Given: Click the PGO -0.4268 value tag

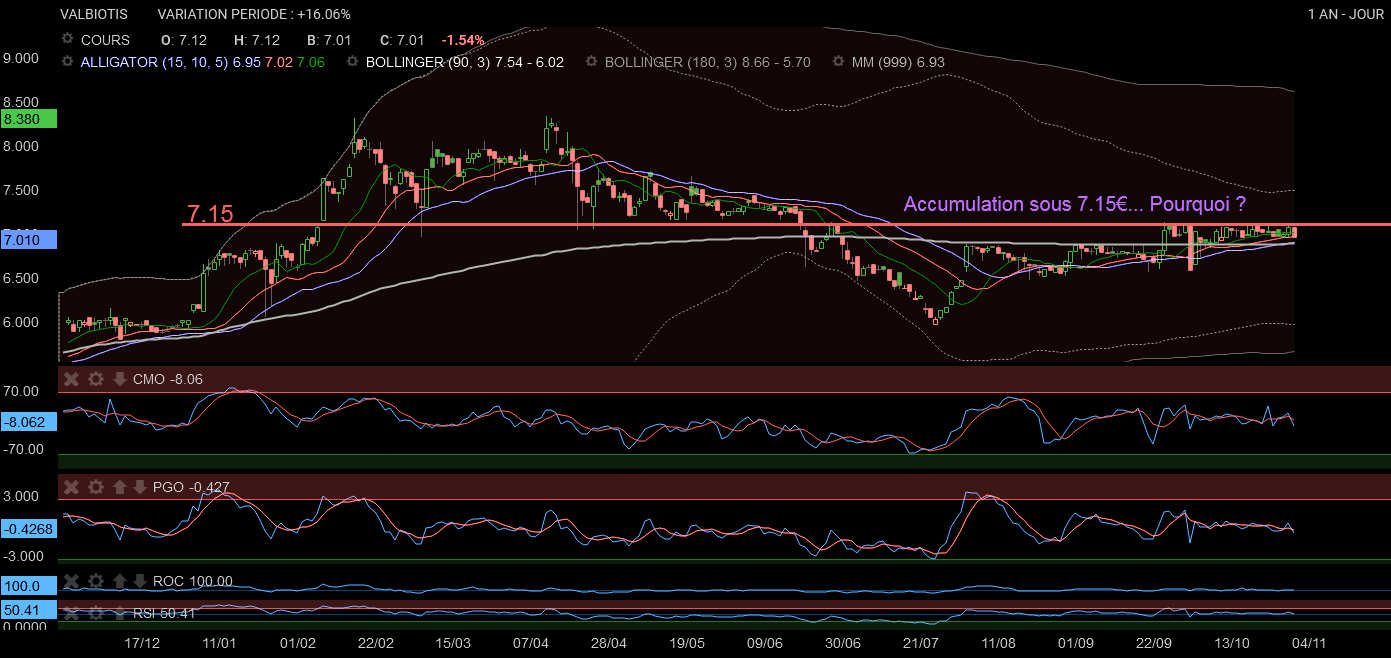Looking at the screenshot, I should point(29,529).
